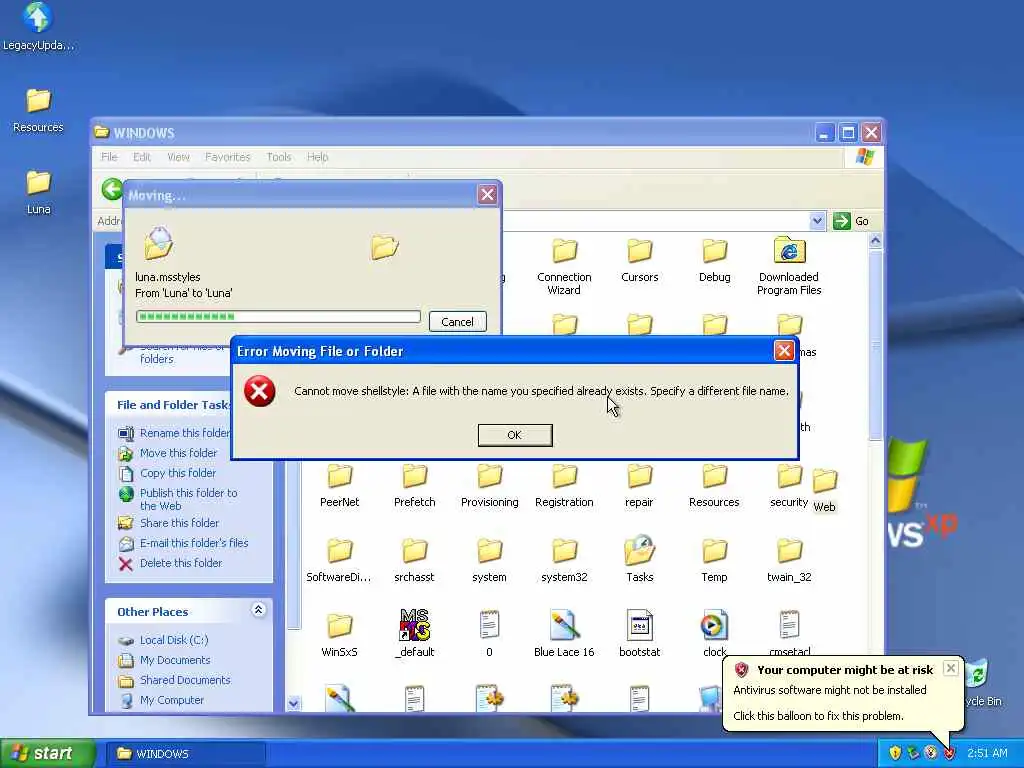1024x768 pixels.
Task: Dismiss the security risk balloon
Action: 951,667
